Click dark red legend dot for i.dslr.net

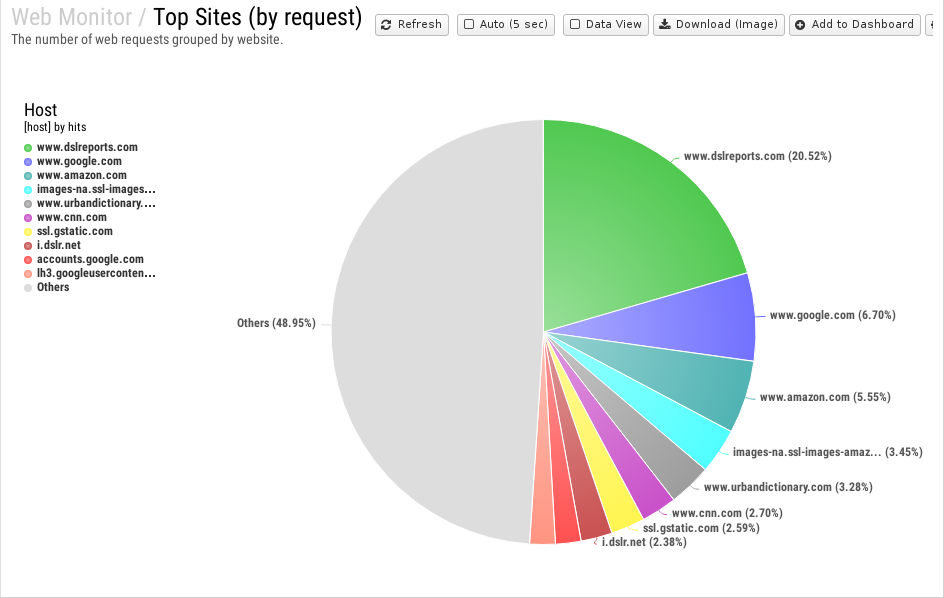click(x=28, y=246)
